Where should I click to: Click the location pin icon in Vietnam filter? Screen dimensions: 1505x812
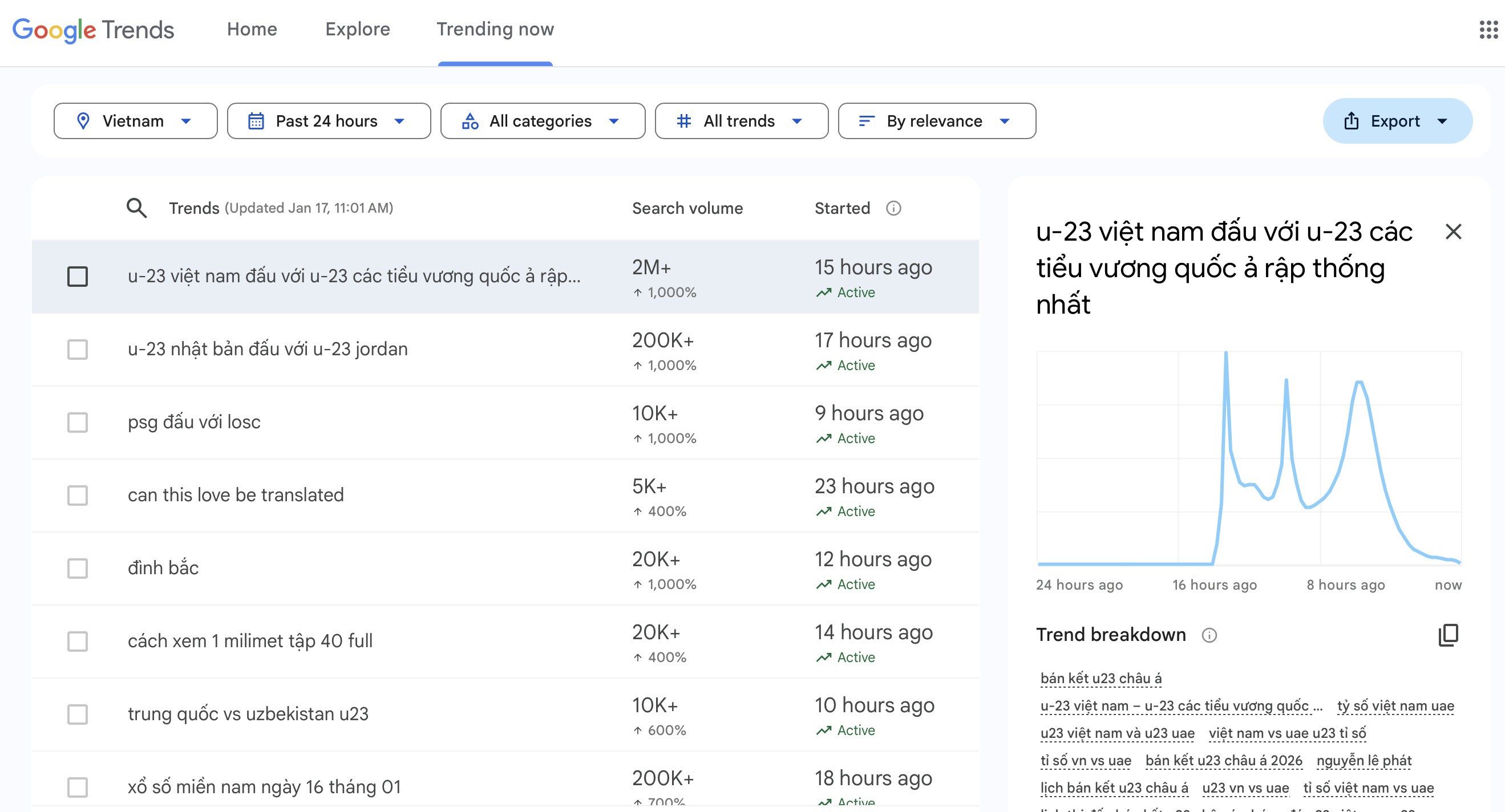click(x=83, y=121)
